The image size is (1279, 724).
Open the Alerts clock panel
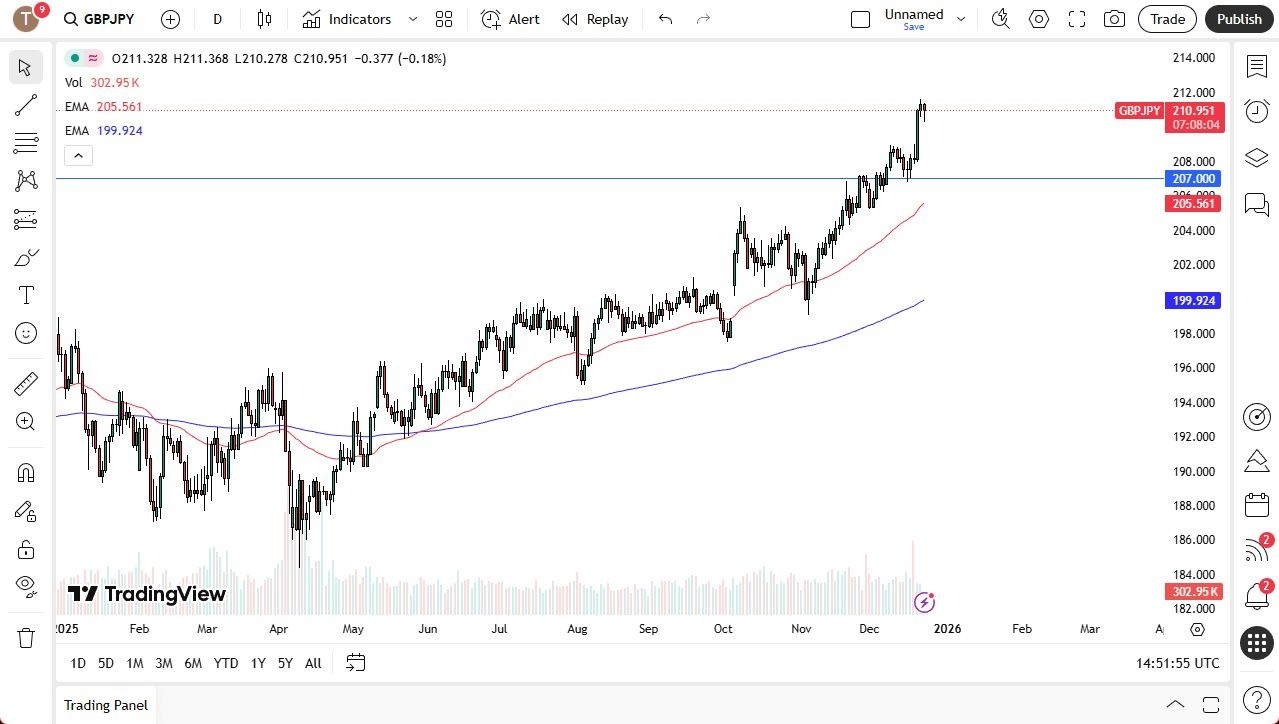click(x=1257, y=111)
